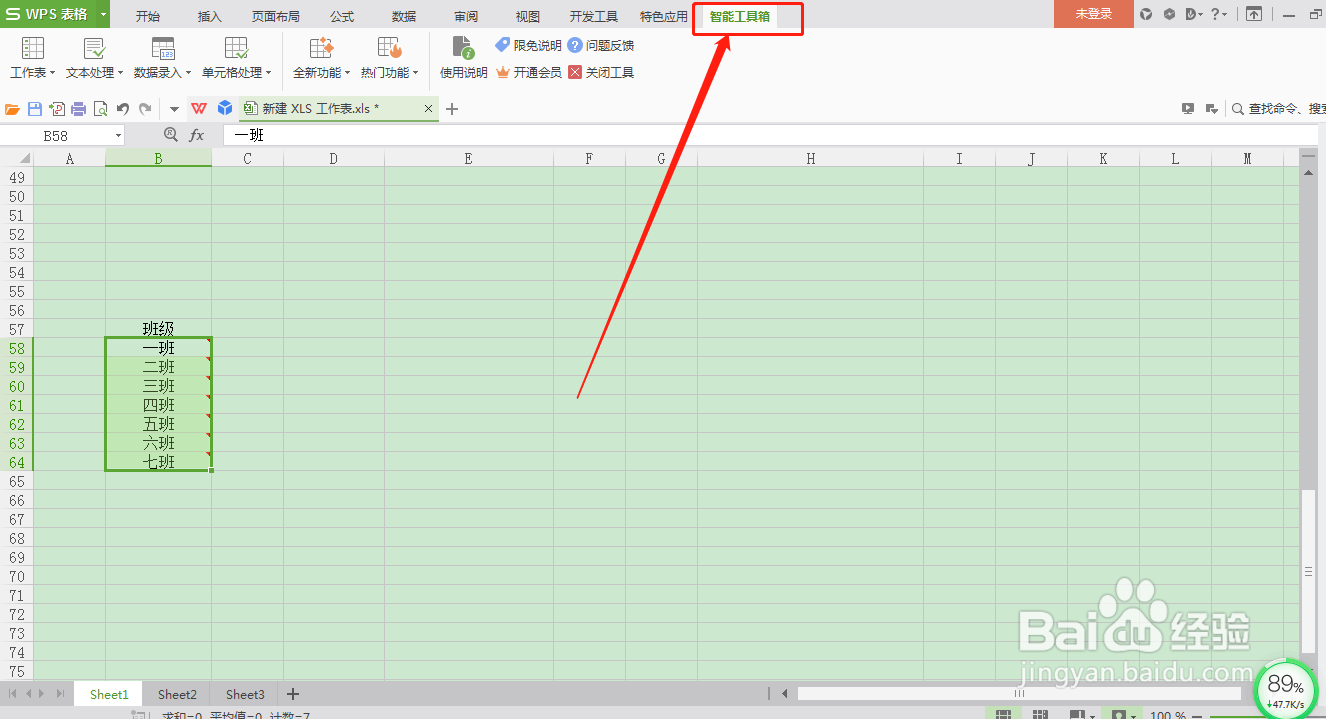1326x719 pixels.
Task: Switch to the 页面布局 tab
Action: click(x=275, y=16)
